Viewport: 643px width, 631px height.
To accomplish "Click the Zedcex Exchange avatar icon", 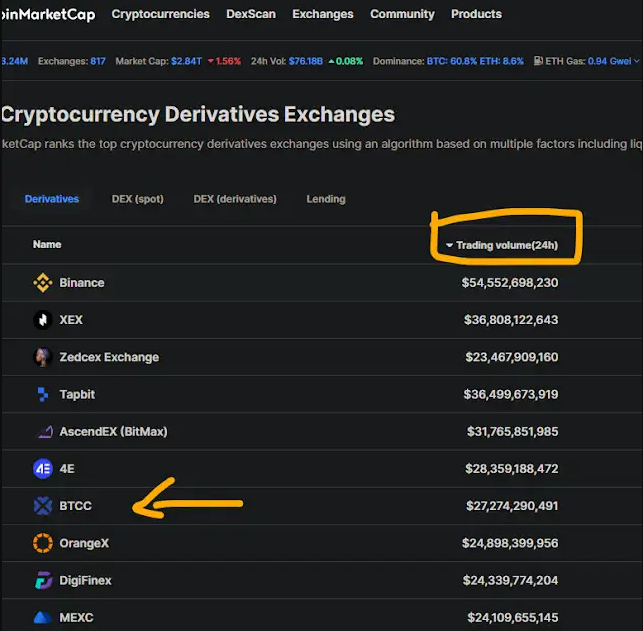I will [43, 357].
